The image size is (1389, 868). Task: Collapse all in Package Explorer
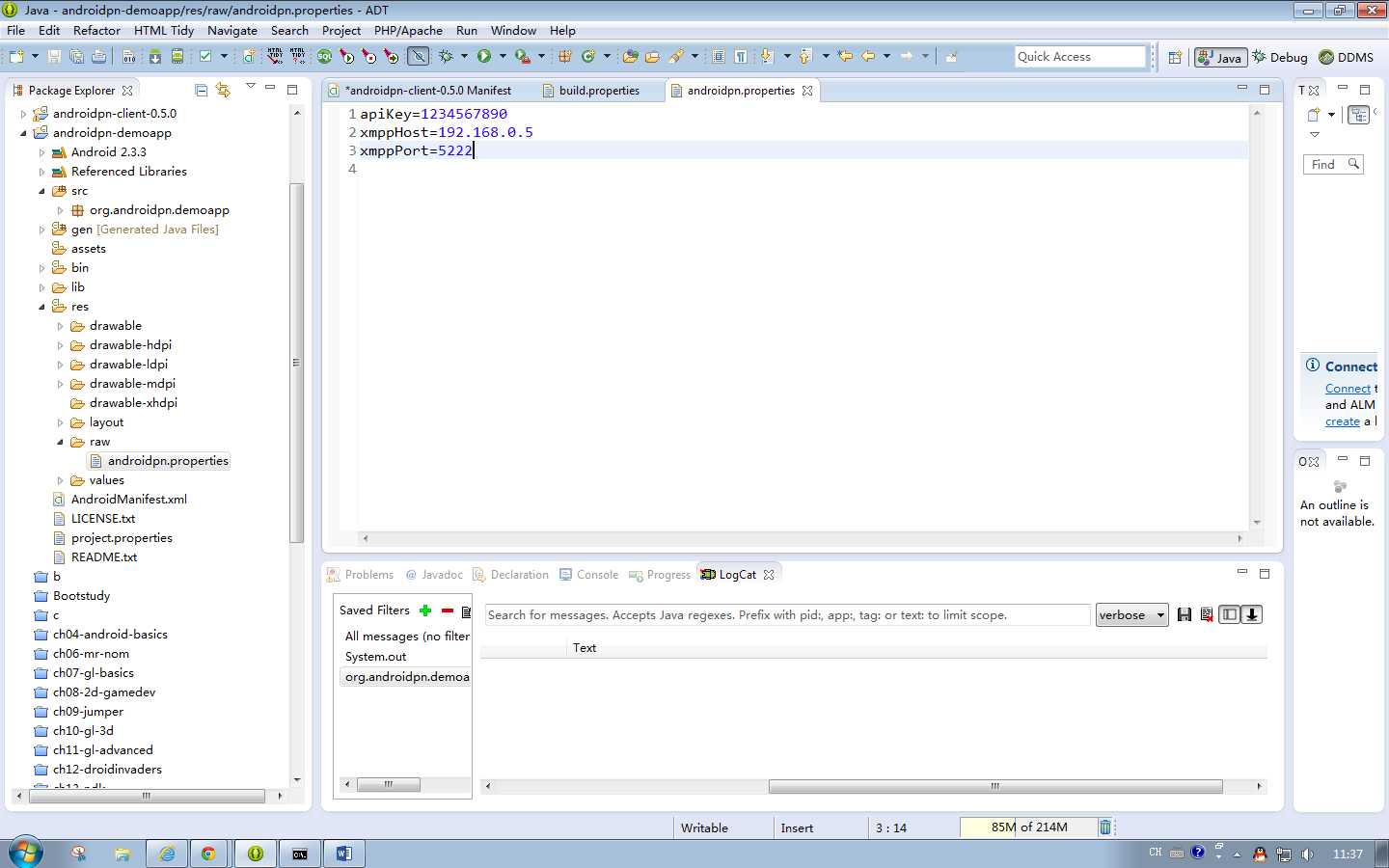202,90
